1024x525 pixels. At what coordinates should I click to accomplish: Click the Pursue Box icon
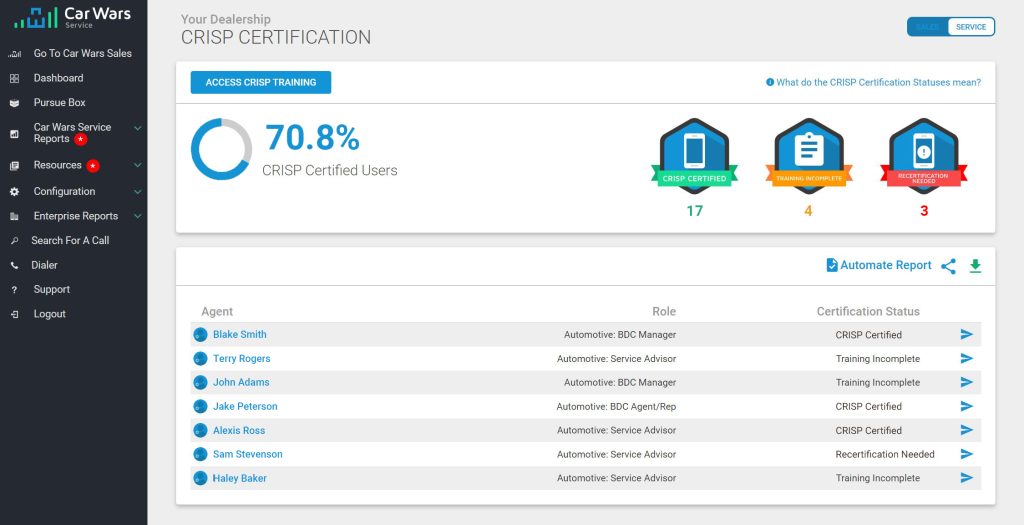(x=14, y=103)
